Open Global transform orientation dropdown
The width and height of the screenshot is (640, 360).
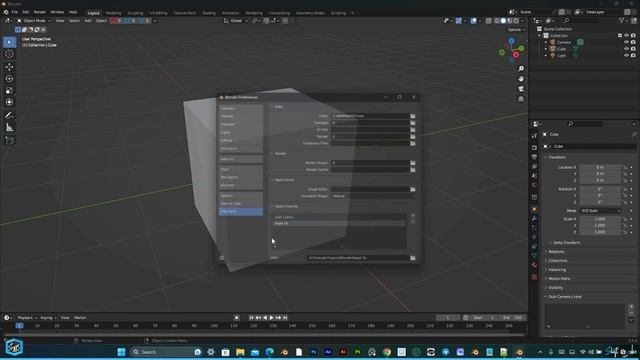click(x=236, y=21)
